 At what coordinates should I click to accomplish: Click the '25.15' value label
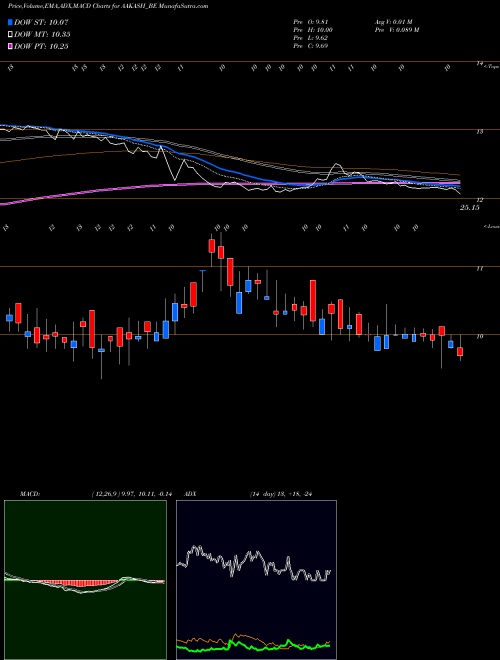(470, 208)
